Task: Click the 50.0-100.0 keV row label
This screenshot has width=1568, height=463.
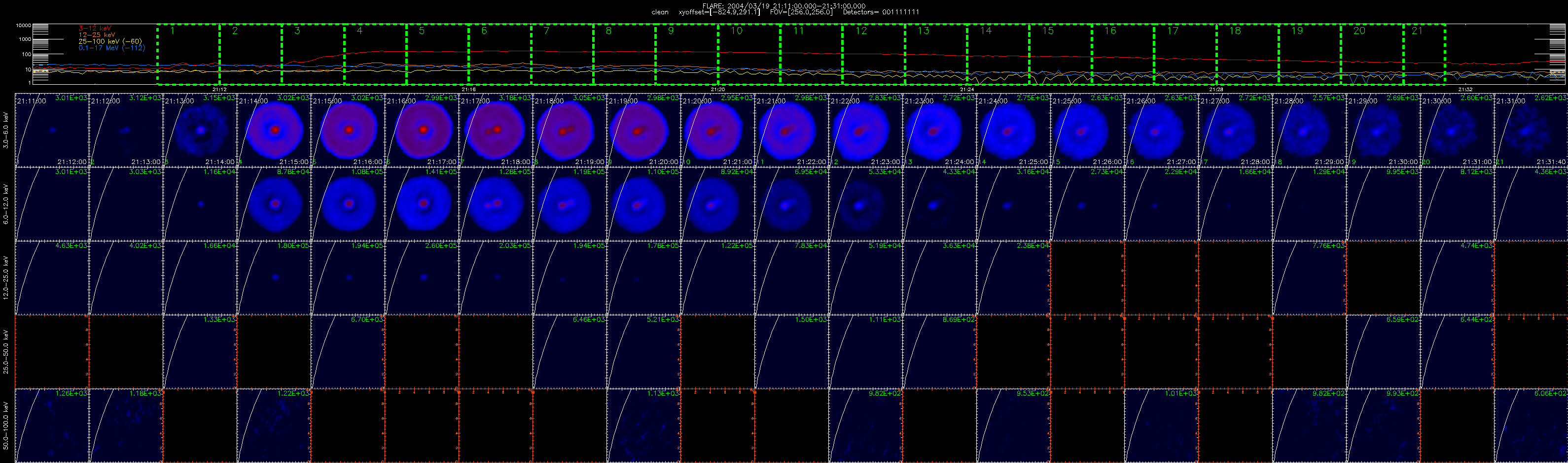Action: point(6,426)
